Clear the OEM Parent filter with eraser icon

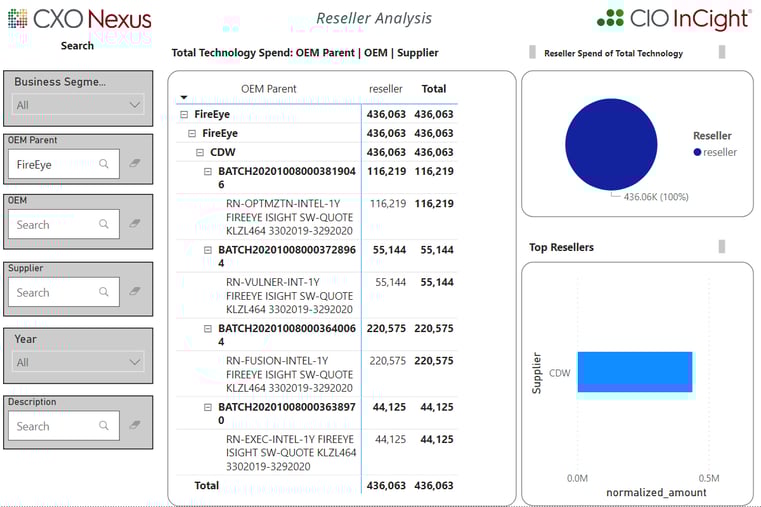point(135,164)
